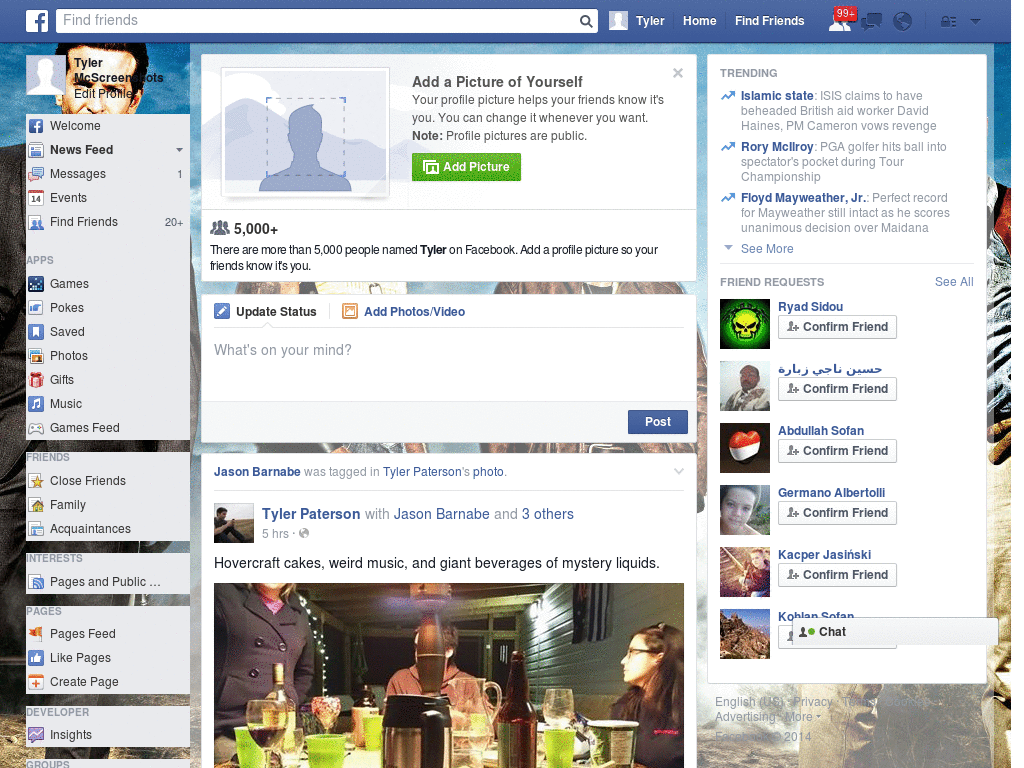This screenshot has width=1024, height=768.
Task: Click Jason Barnabe name in story header
Action: pyautogui.click(x=257, y=472)
